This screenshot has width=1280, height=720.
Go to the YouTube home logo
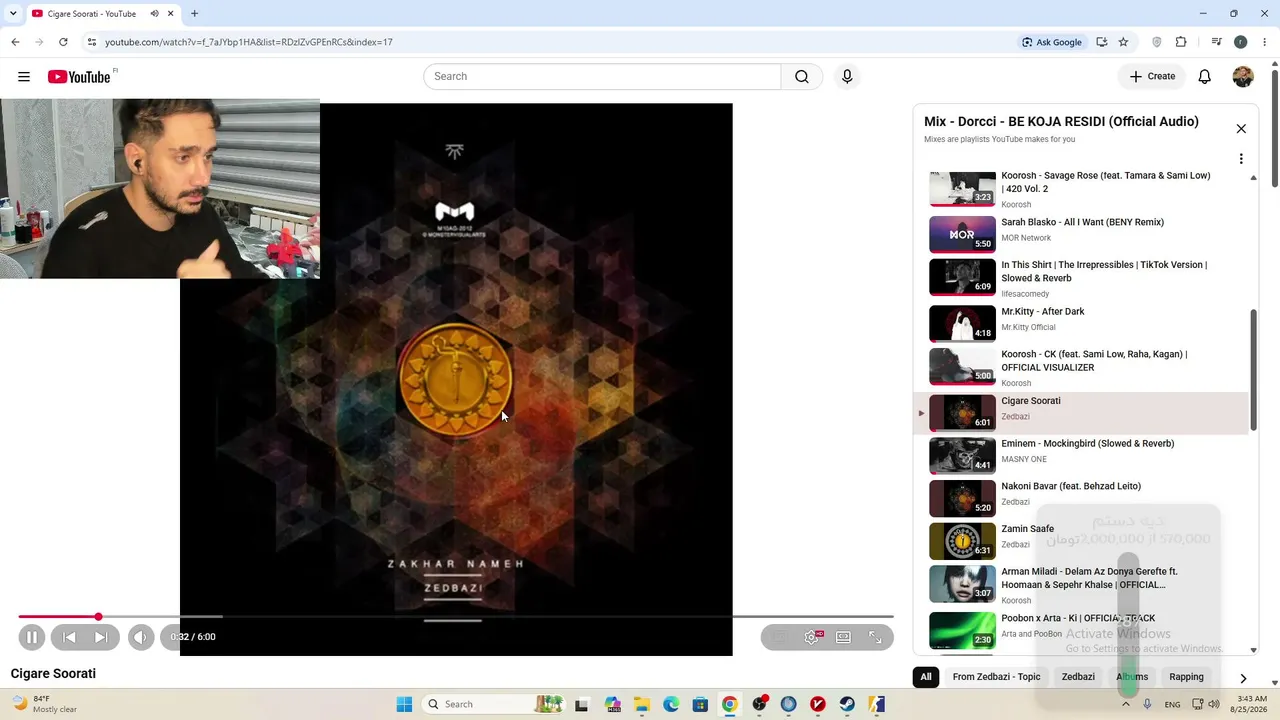point(79,77)
